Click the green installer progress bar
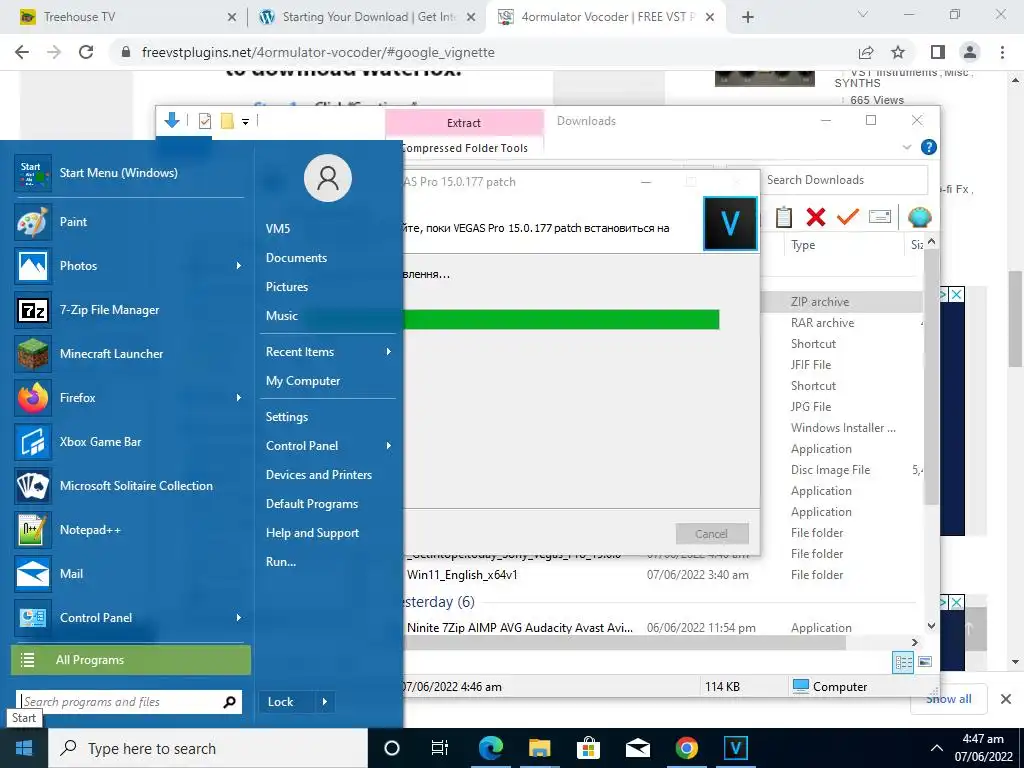 click(562, 319)
